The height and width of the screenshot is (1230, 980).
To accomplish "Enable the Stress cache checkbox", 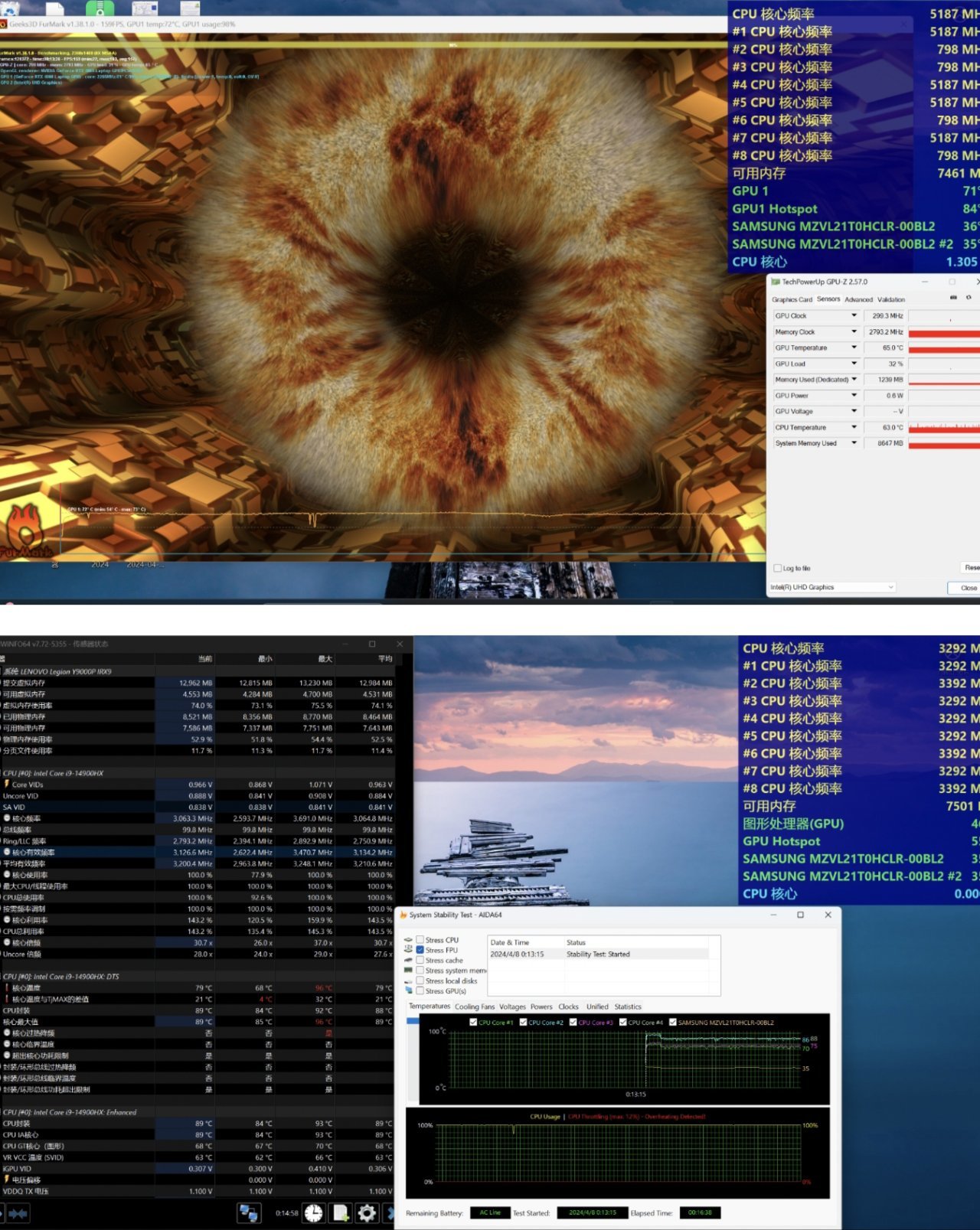I will tap(420, 960).
